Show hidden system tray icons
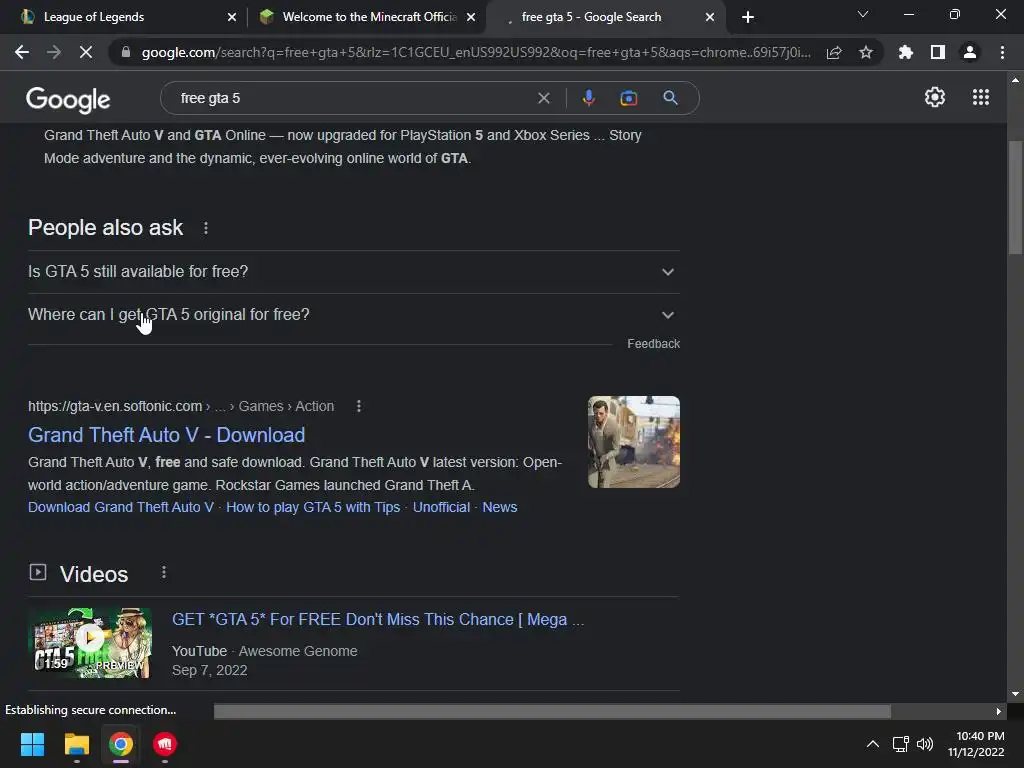 [872, 744]
